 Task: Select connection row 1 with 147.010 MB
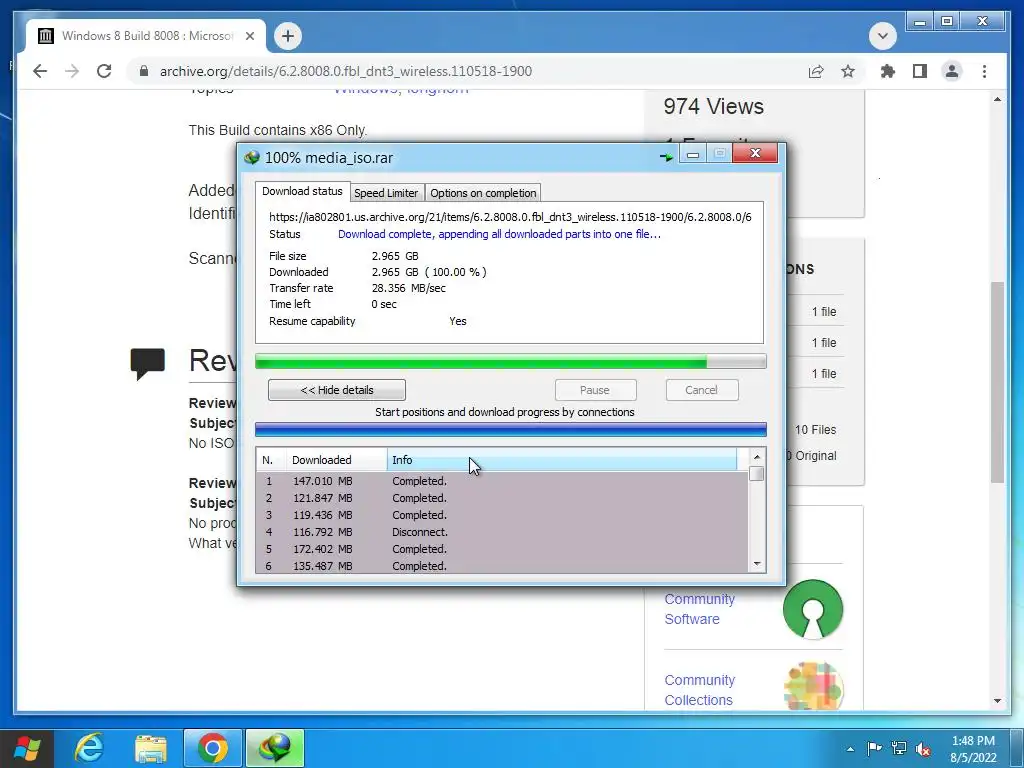point(502,481)
